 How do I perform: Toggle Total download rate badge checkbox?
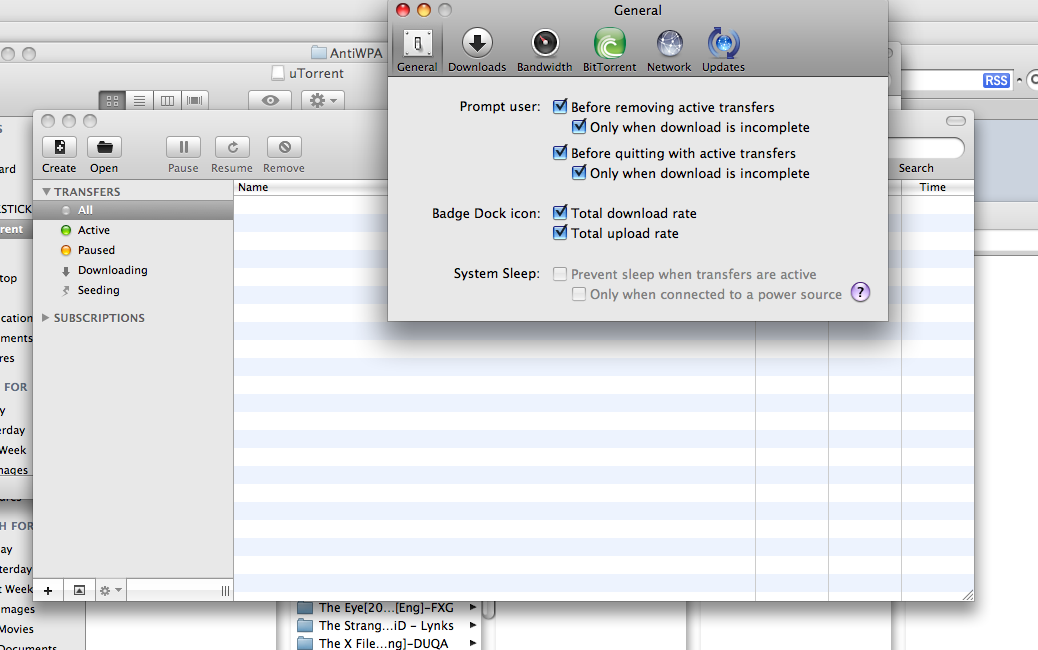pos(560,212)
